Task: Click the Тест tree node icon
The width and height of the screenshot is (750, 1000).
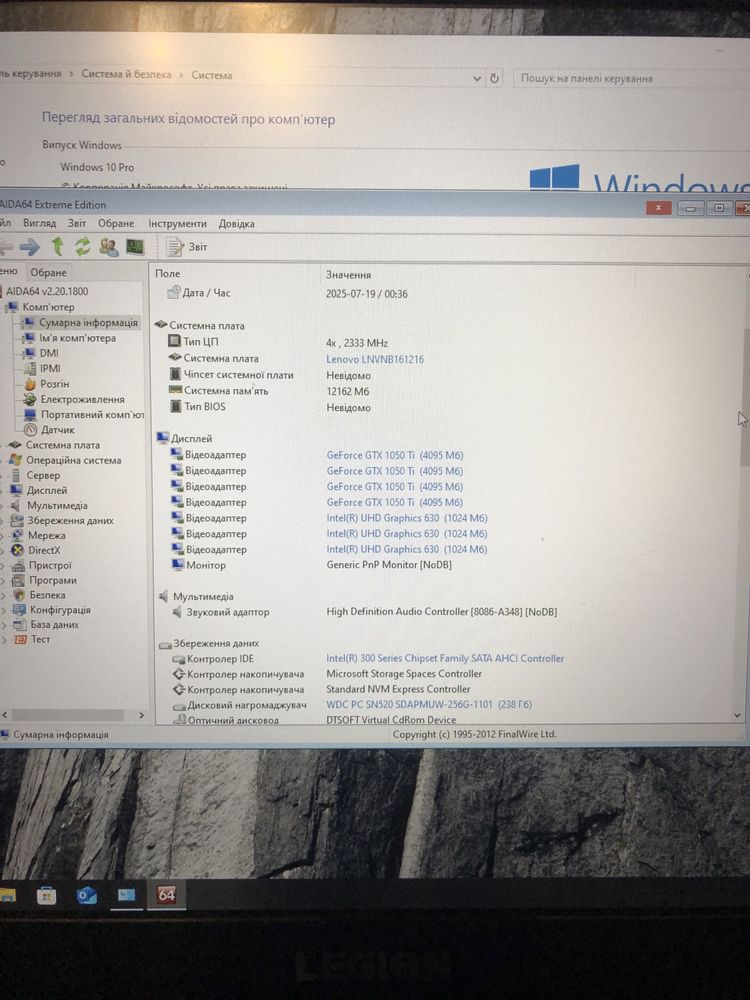Action: coord(20,639)
